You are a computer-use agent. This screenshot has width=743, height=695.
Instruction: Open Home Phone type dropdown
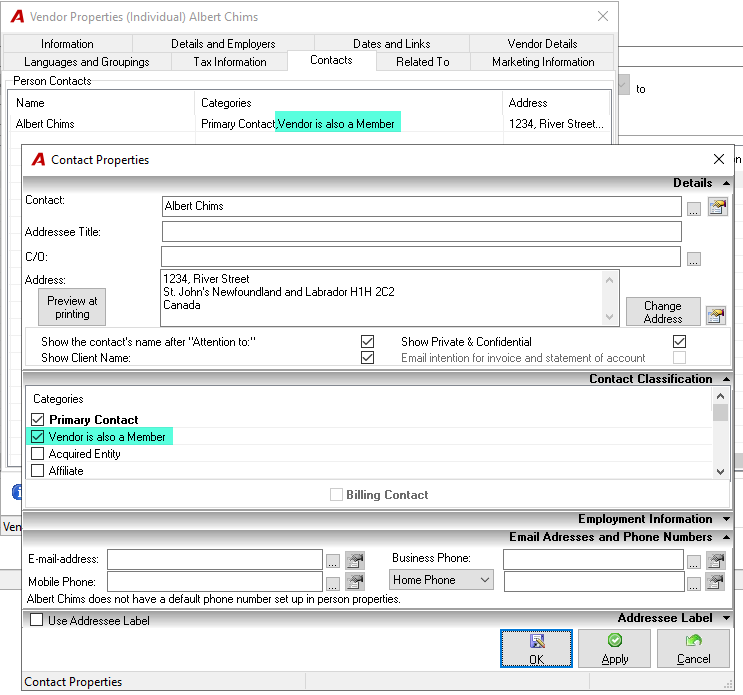pyautogui.click(x=441, y=580)
